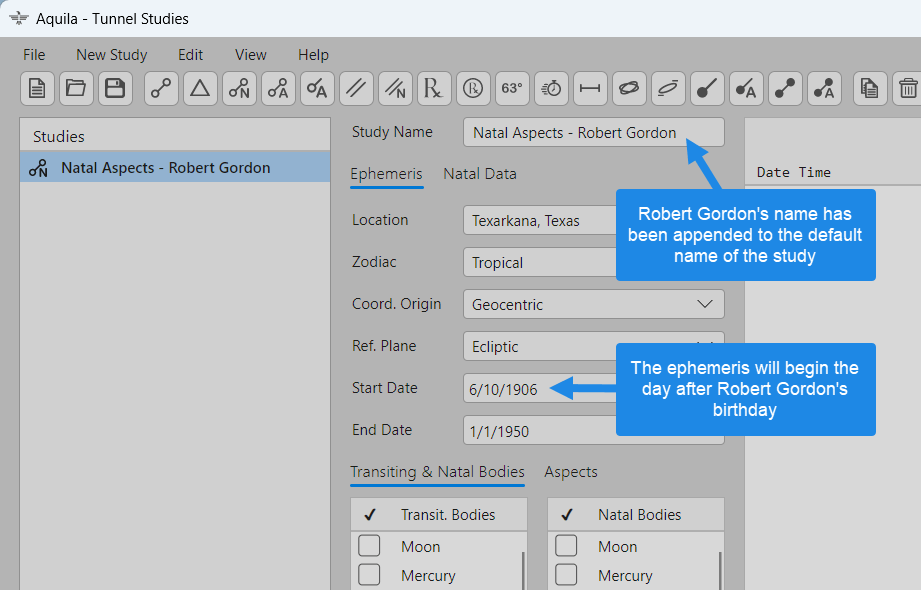Click the stopwatch speed study icon
The width and height of the screenshot is (921, 590).
point(551,89)
